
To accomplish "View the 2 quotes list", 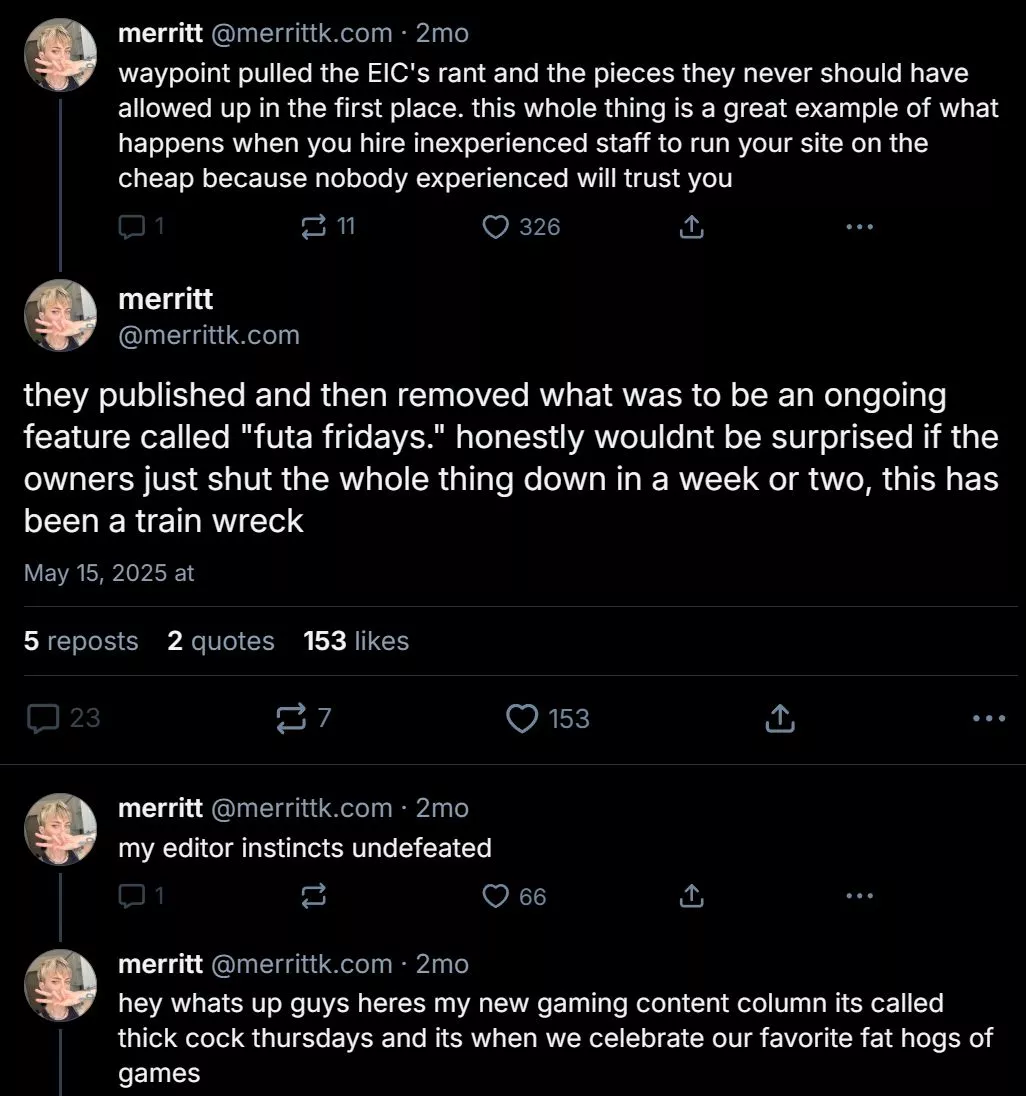I will (220, 641).
